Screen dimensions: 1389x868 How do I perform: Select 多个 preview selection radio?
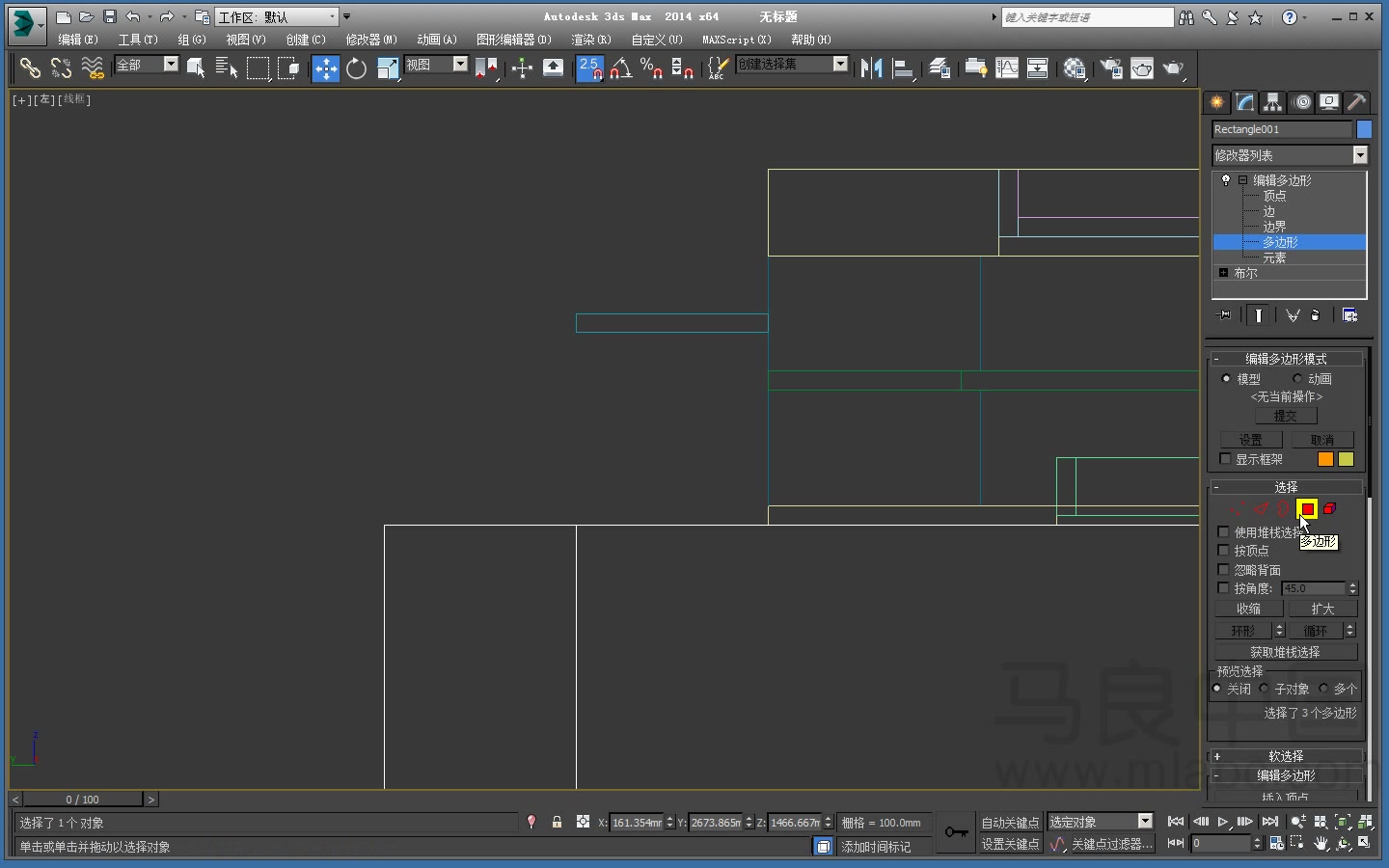pos(1323,689)
